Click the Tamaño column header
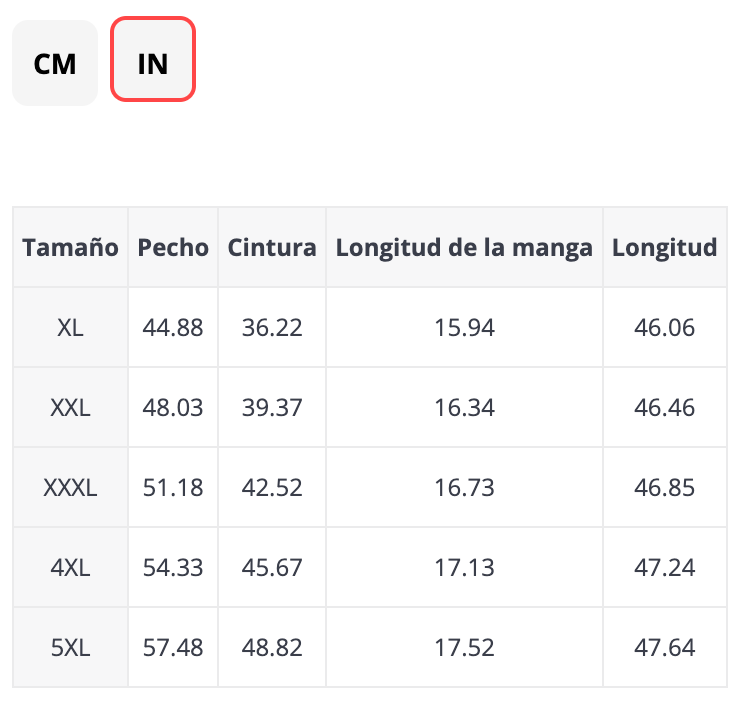The height and width of the screenshot is (712, 756). 70,247
